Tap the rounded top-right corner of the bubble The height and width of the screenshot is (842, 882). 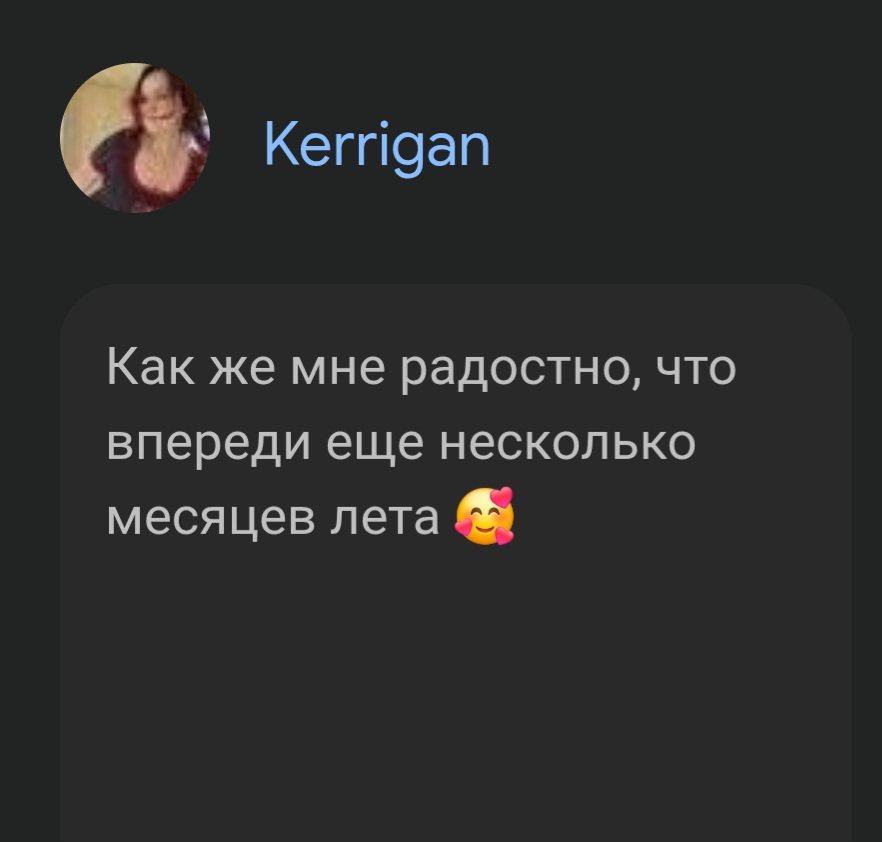pos(827,308)
